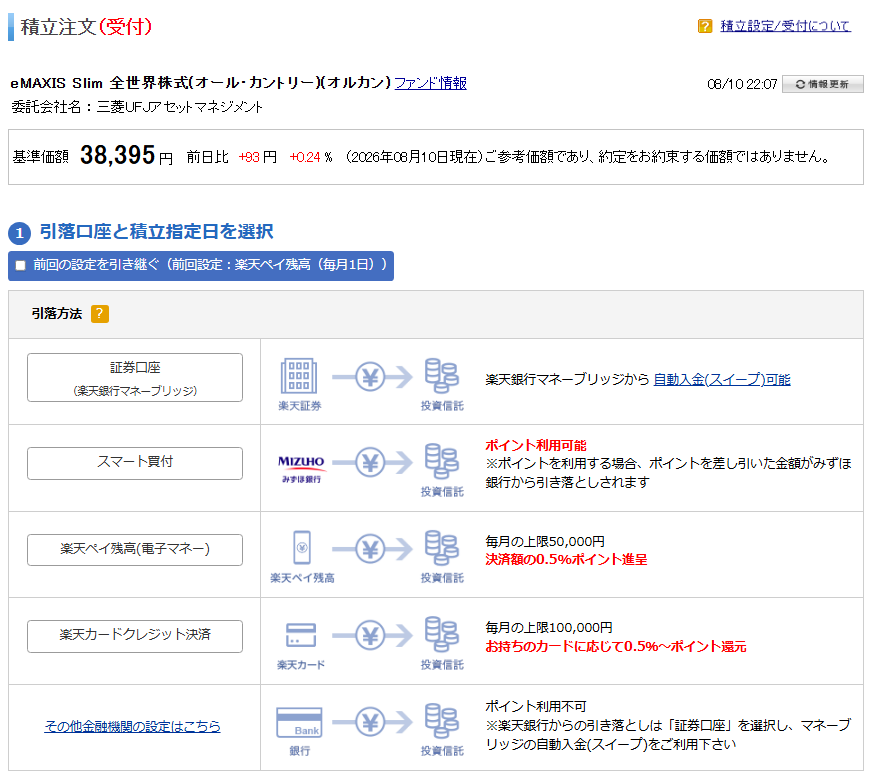875x780 pixels.
Task: Click yen arrow icon in みずほ銀行 row
Action: coord(372,463)
